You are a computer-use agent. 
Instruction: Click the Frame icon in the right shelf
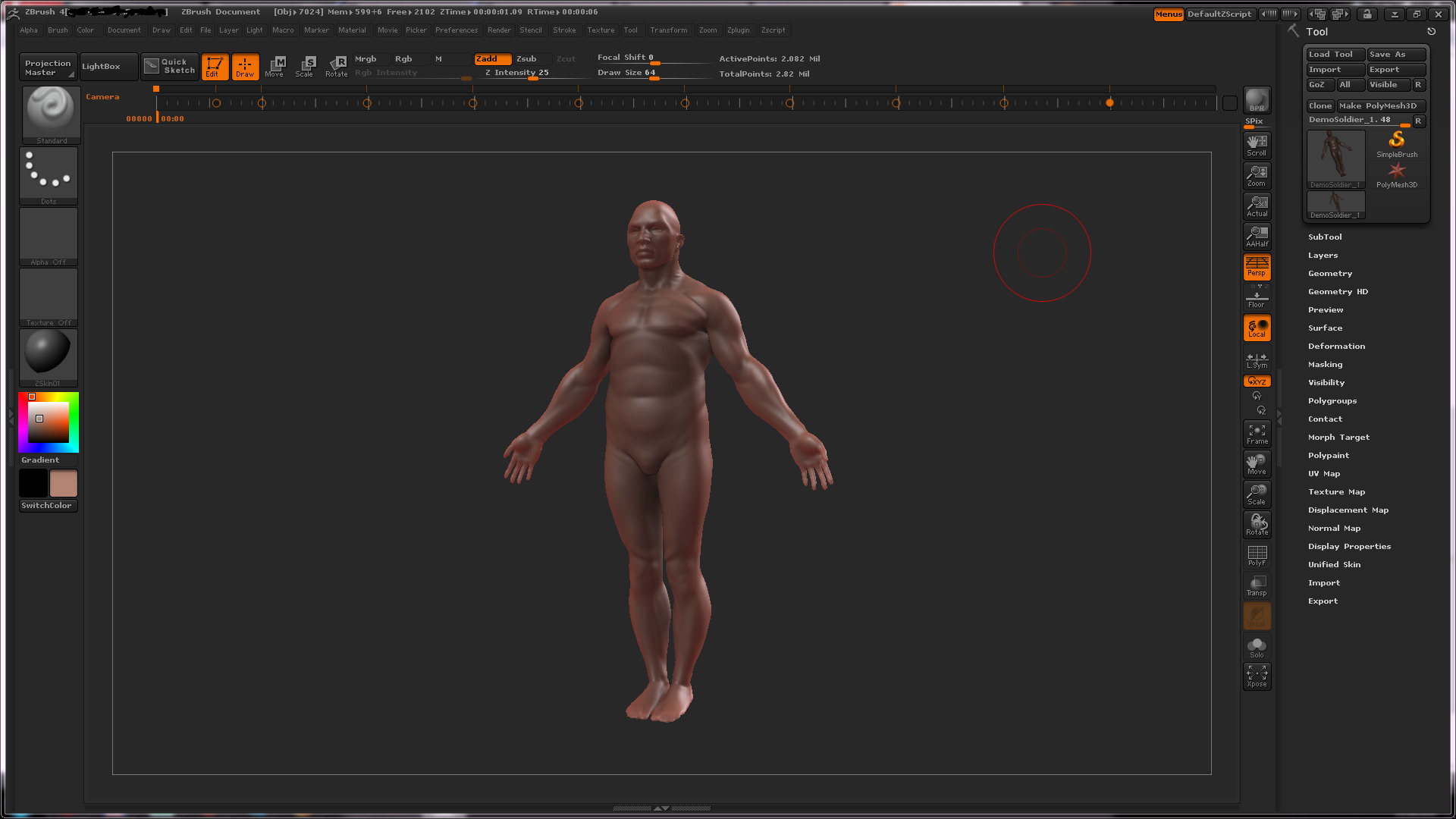1257,434
